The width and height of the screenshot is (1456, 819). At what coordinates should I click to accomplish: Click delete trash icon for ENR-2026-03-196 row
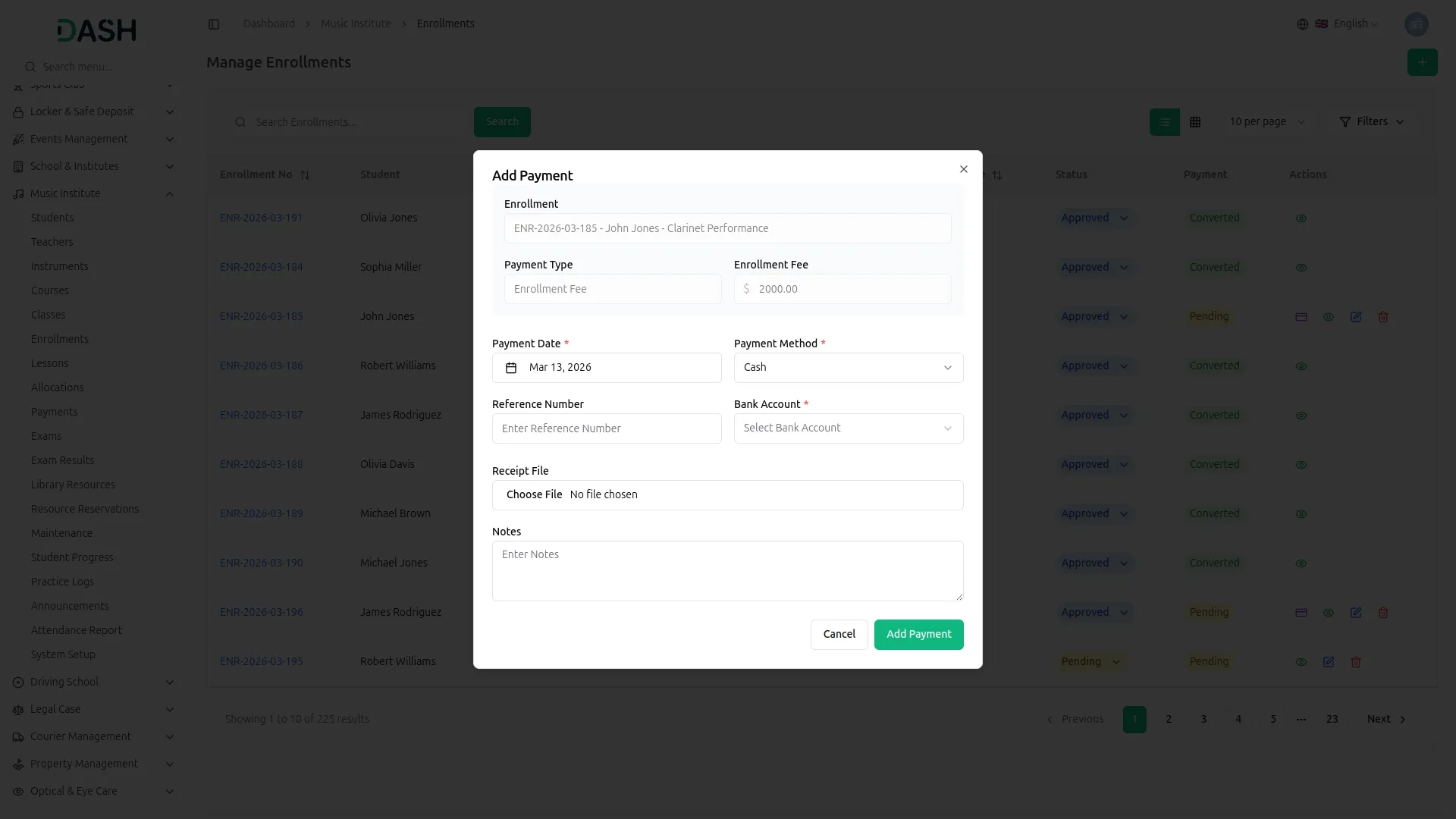click(x=1383, y=613)
